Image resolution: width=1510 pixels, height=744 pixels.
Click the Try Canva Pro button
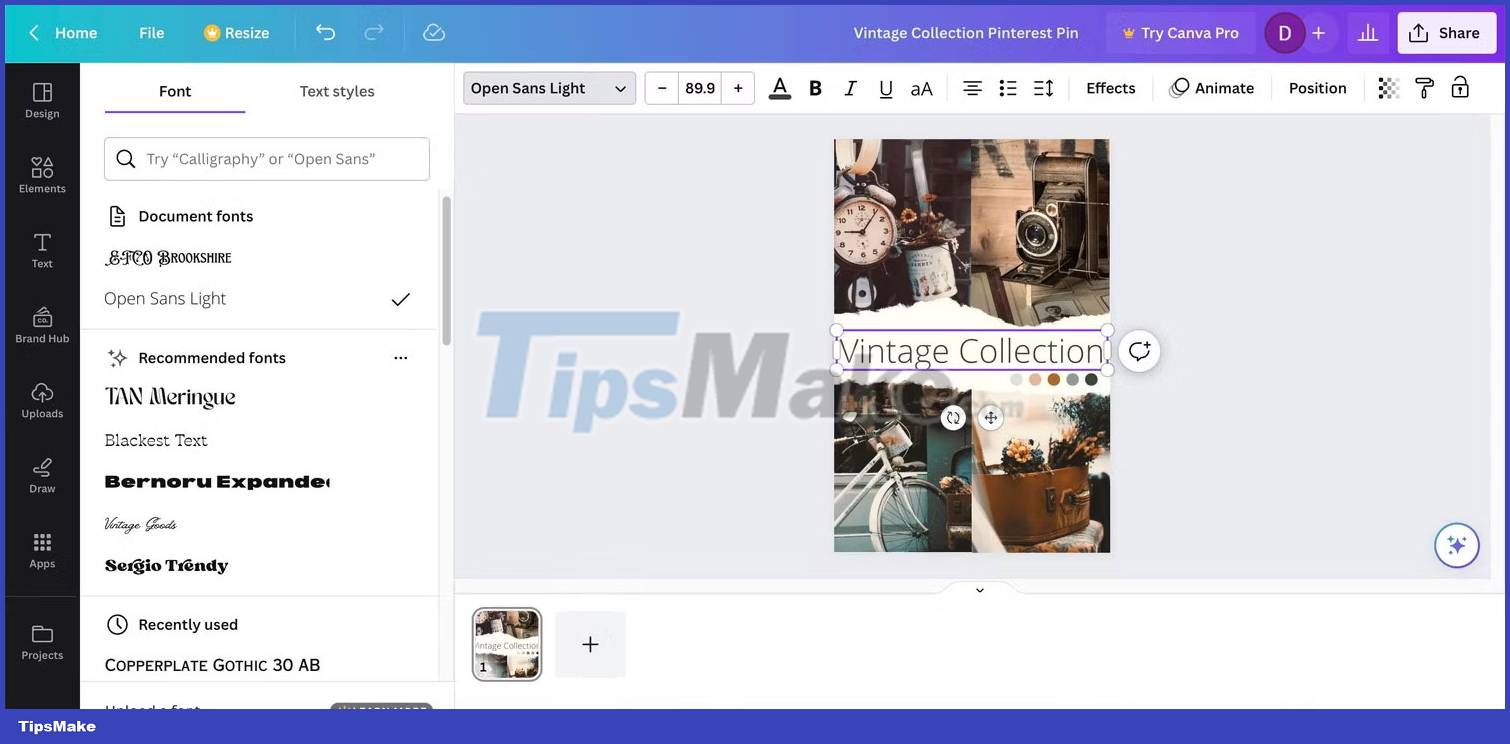(x=1180, y=31)
